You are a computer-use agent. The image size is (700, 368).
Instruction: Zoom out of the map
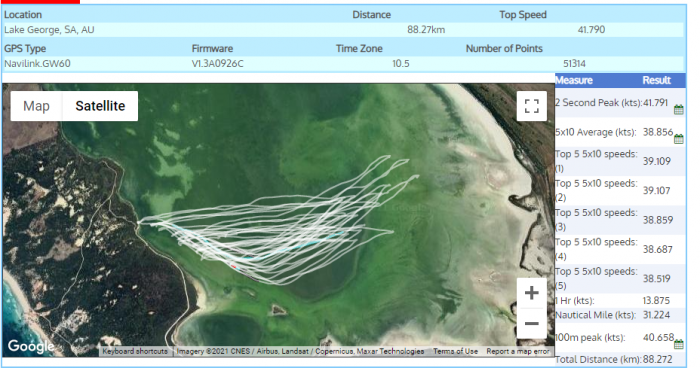pyautogui.click(x=531, y=323)
